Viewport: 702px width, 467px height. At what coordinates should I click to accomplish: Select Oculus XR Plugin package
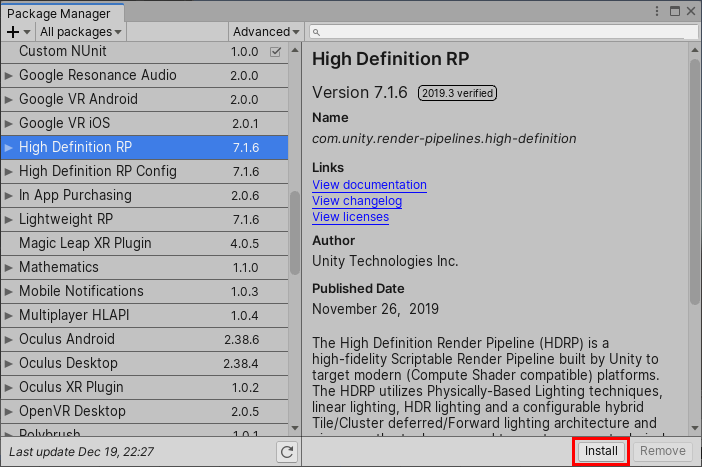click(x=145, y=387)
